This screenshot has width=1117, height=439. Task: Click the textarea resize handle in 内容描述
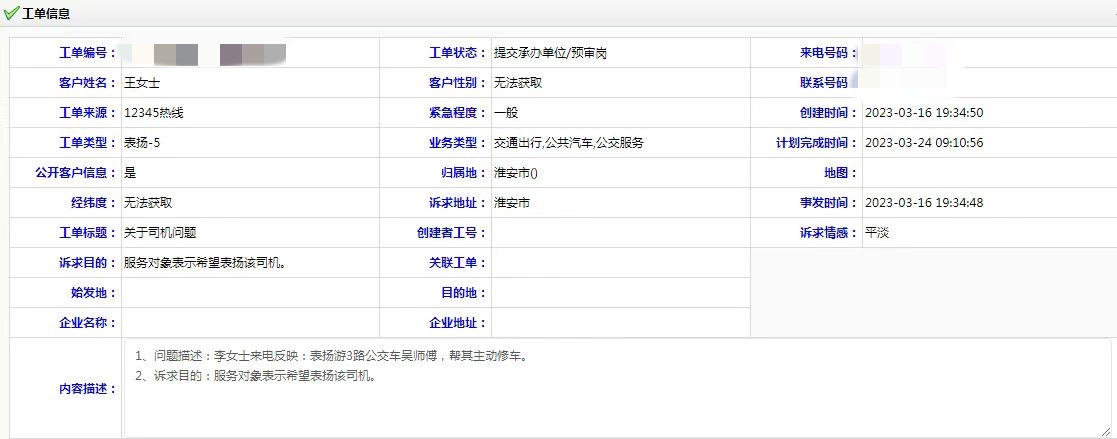[1104, 431]
